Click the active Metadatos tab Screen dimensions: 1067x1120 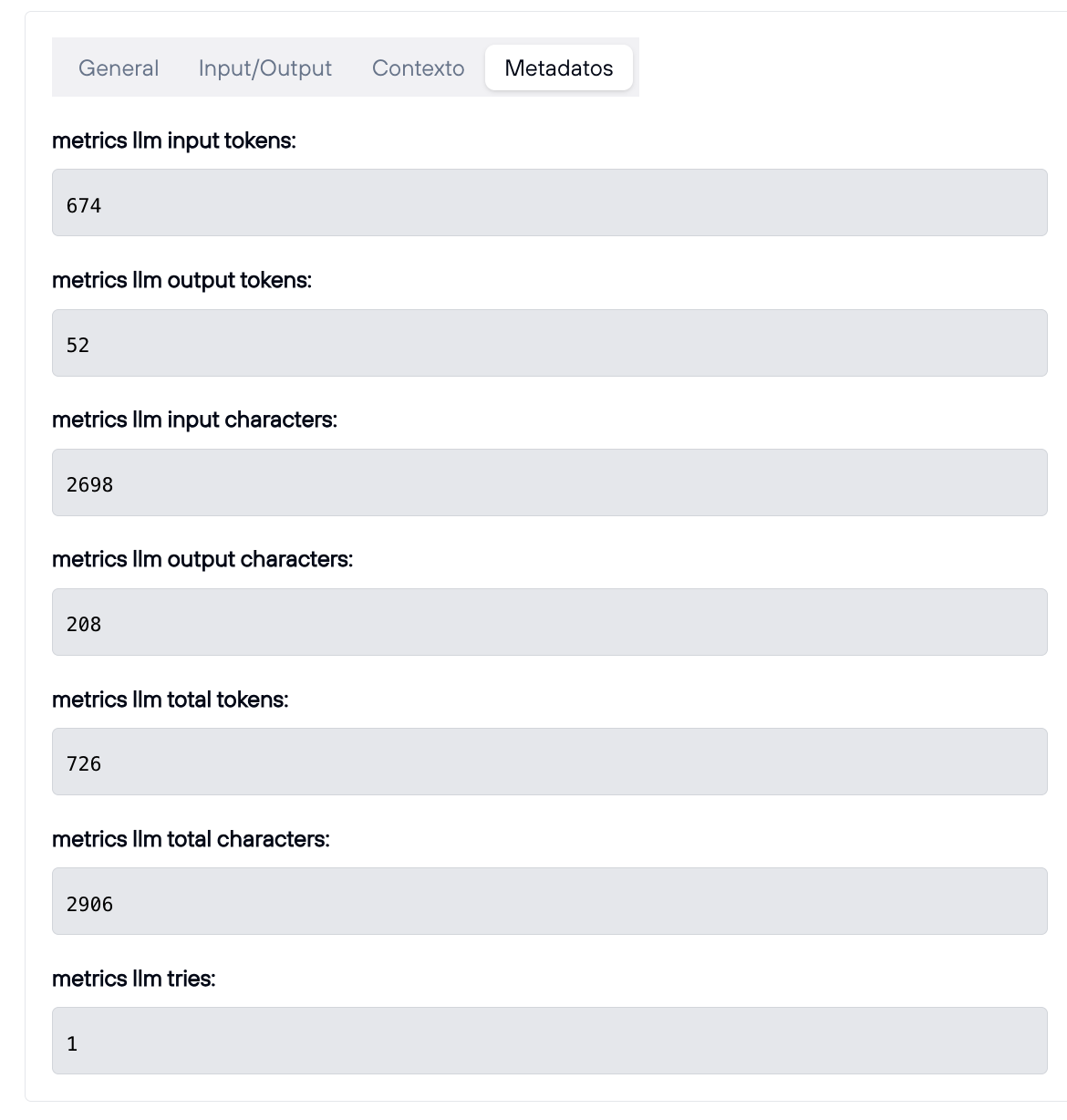(558, 68)
